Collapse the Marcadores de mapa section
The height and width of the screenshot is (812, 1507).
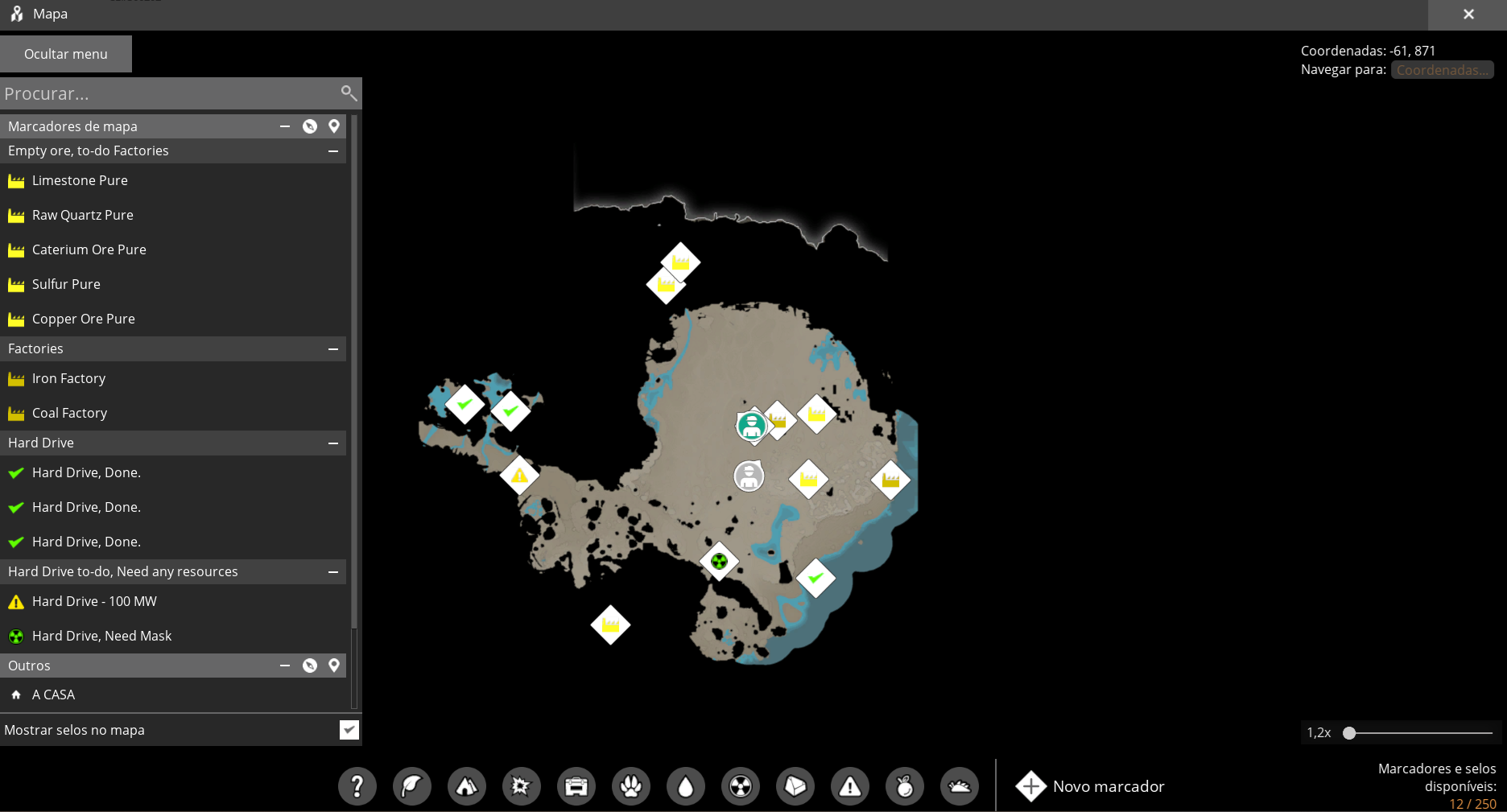285,126
